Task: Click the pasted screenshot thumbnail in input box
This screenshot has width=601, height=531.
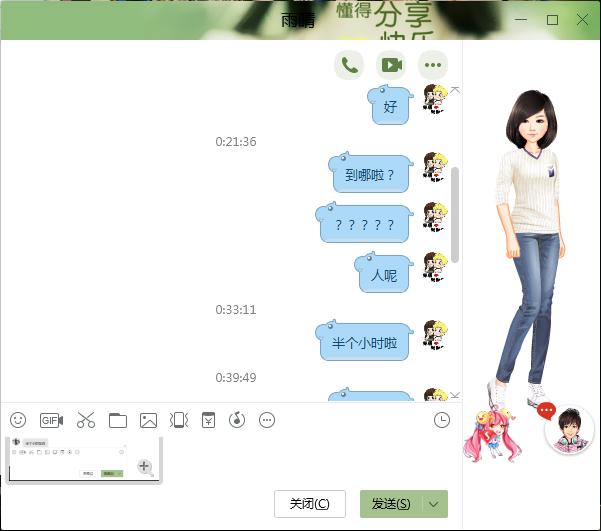Action: [84, 460]
